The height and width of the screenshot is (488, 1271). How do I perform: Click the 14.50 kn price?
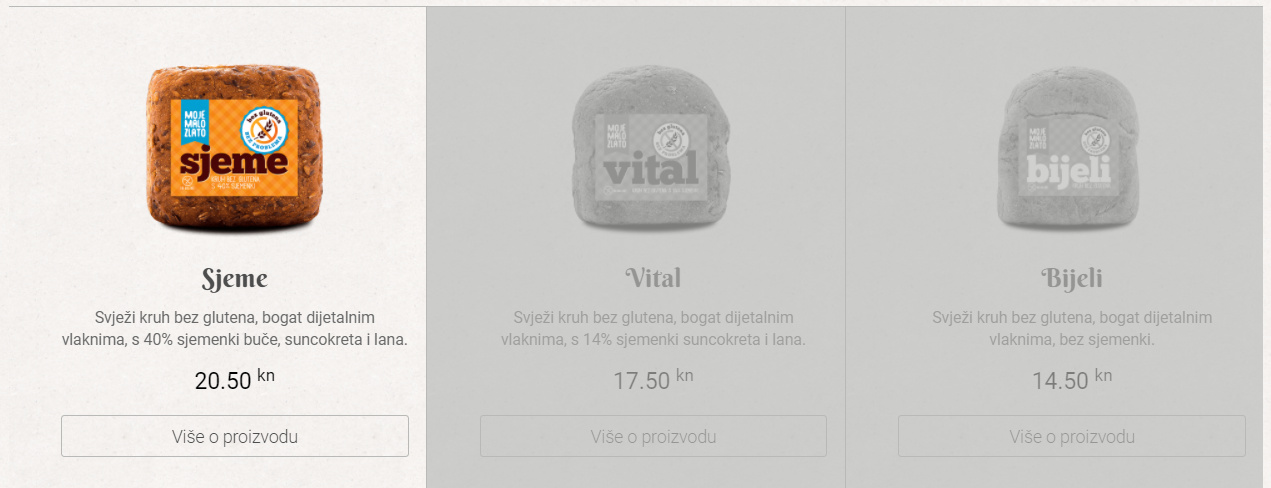pos(1072,379)
